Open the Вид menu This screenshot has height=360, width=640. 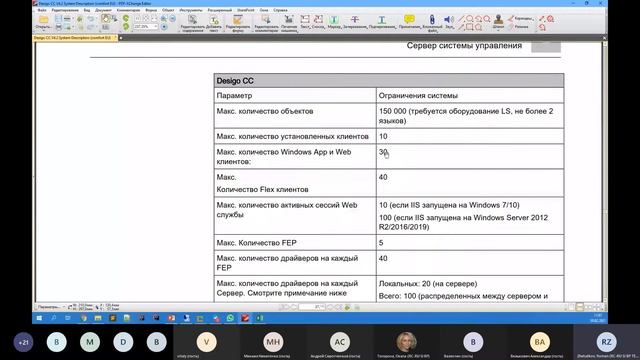point(87,10)
